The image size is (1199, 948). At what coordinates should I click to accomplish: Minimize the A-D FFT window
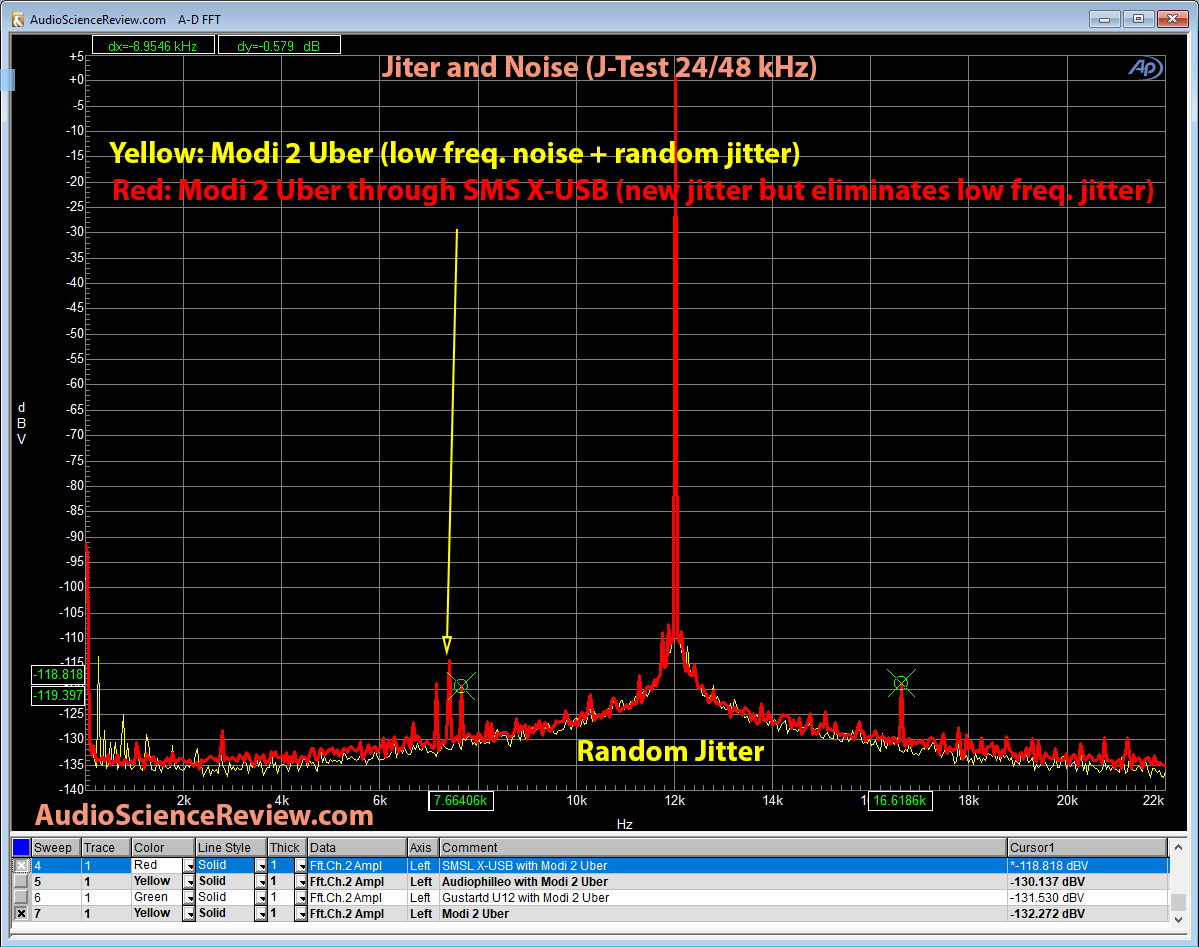click(1104, 18)
